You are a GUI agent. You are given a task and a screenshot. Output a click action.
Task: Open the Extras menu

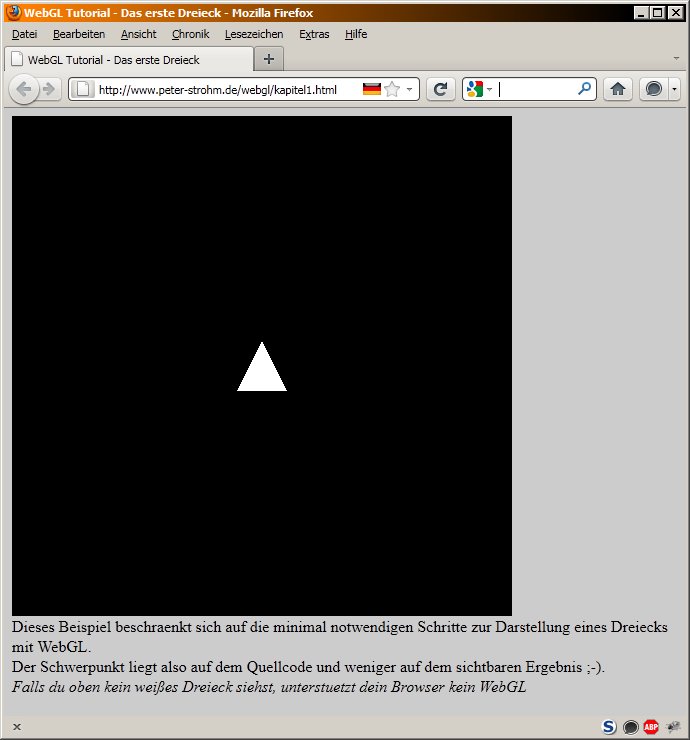(x=314, y=34)
